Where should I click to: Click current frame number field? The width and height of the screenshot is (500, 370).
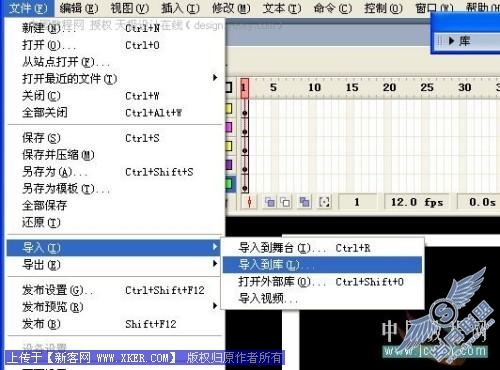[357, 202]
